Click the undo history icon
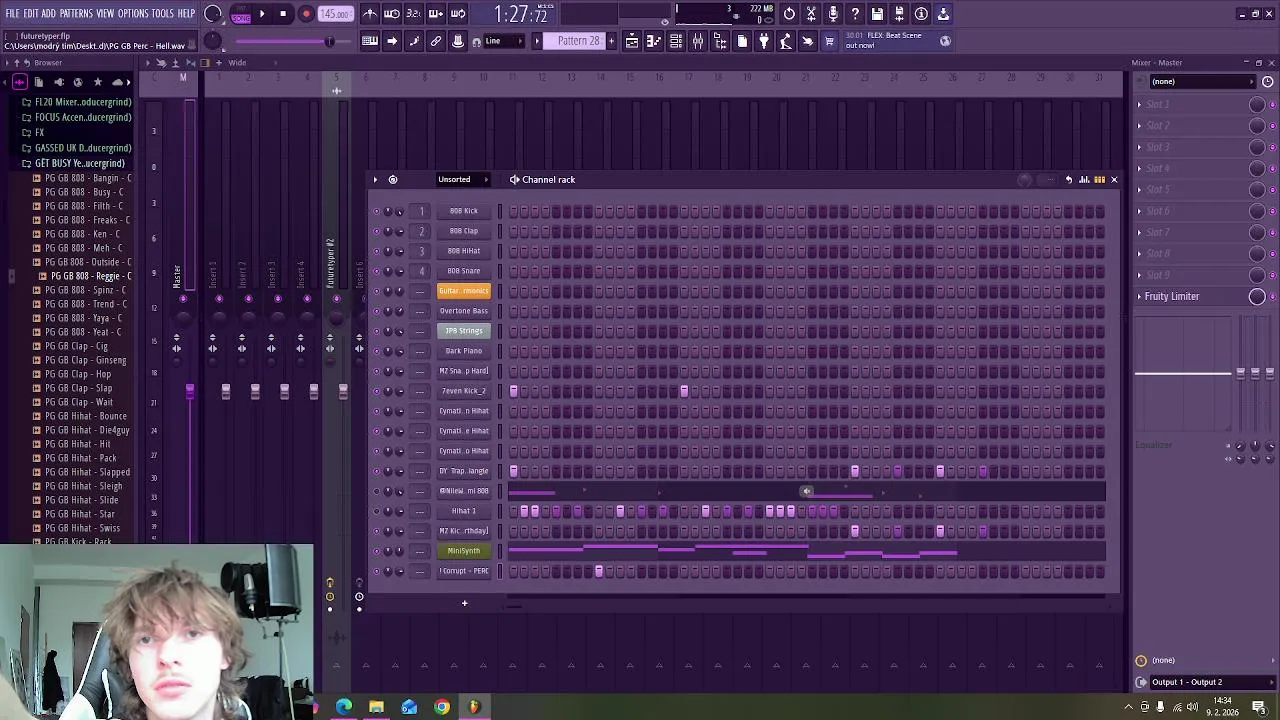1280x720 pixels. click(789, 14)
